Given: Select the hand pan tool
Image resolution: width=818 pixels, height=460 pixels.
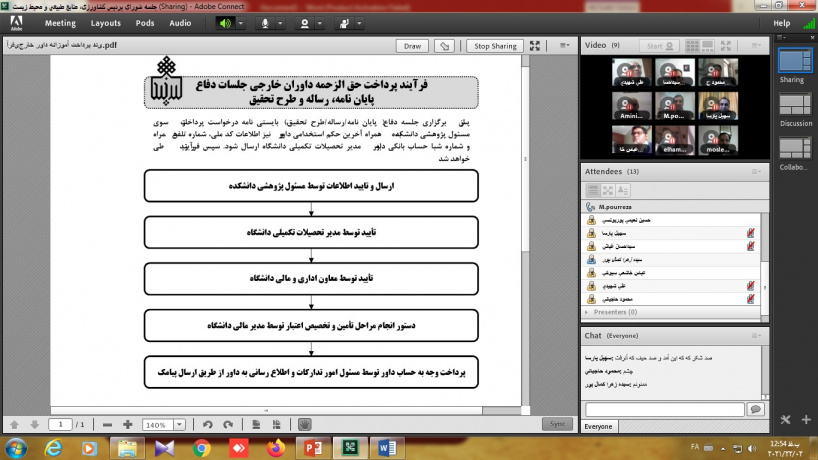Looking at the screenshot, I should tap(304, 424).
